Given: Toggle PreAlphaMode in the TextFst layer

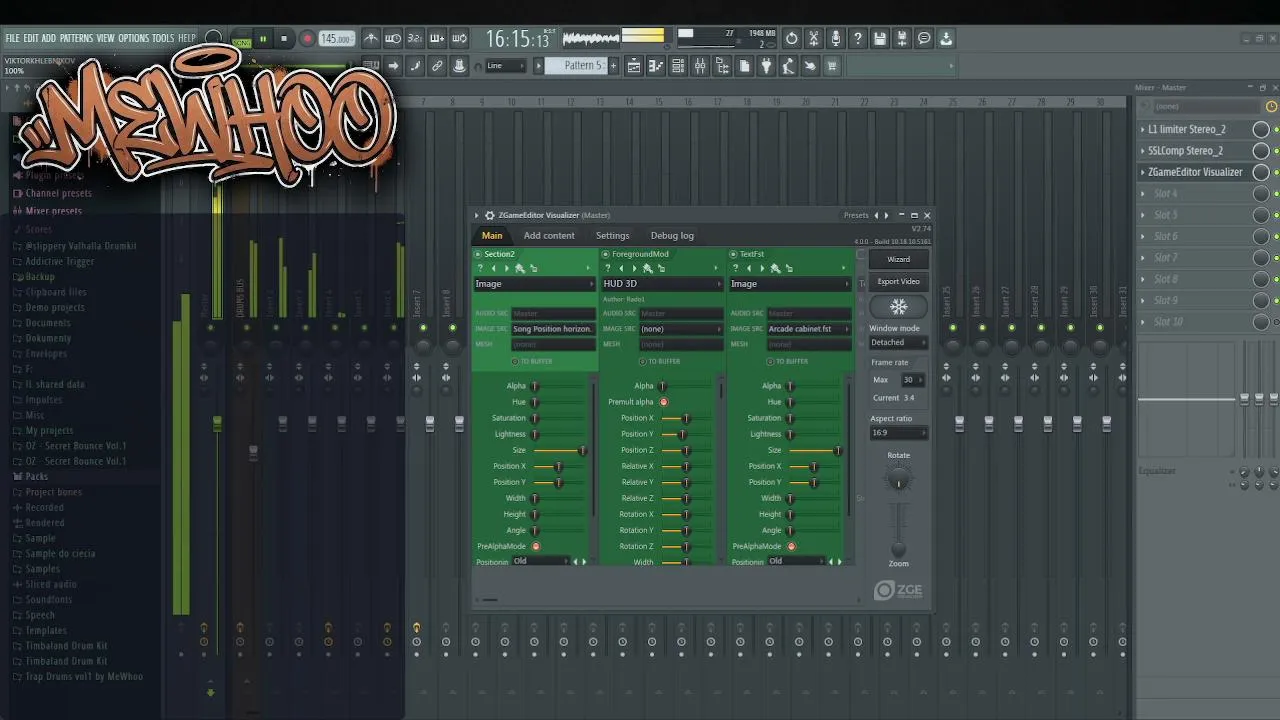Looking at the screenshot, I should pyautogui.click(x=791, y=546).
